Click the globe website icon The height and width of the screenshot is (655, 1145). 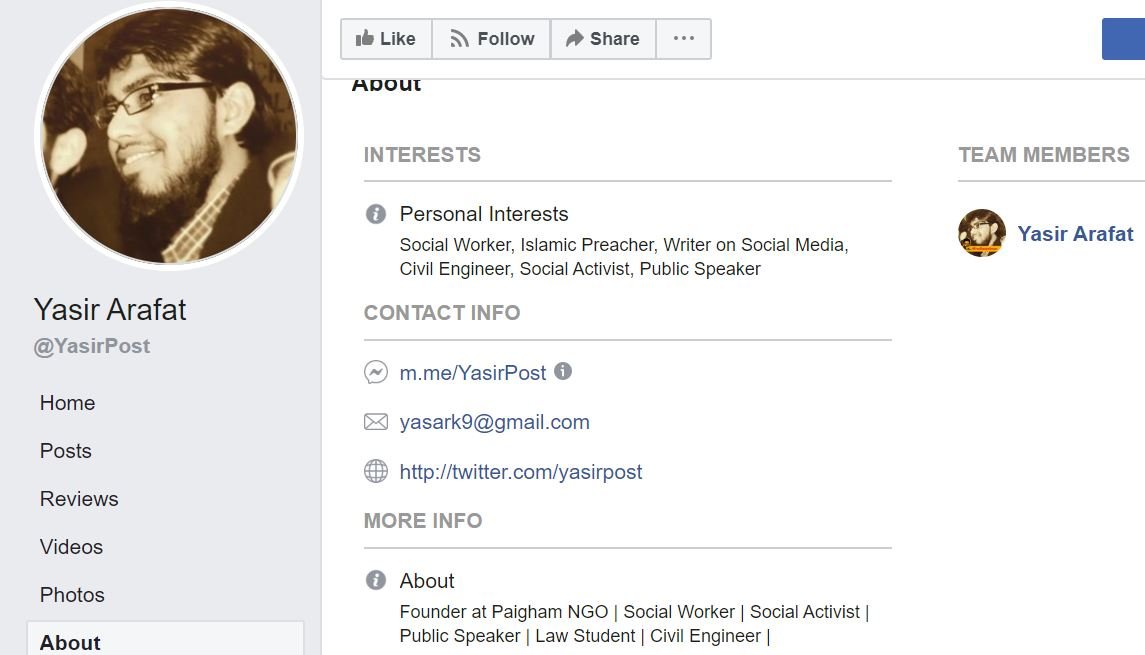tap(376, 471)
